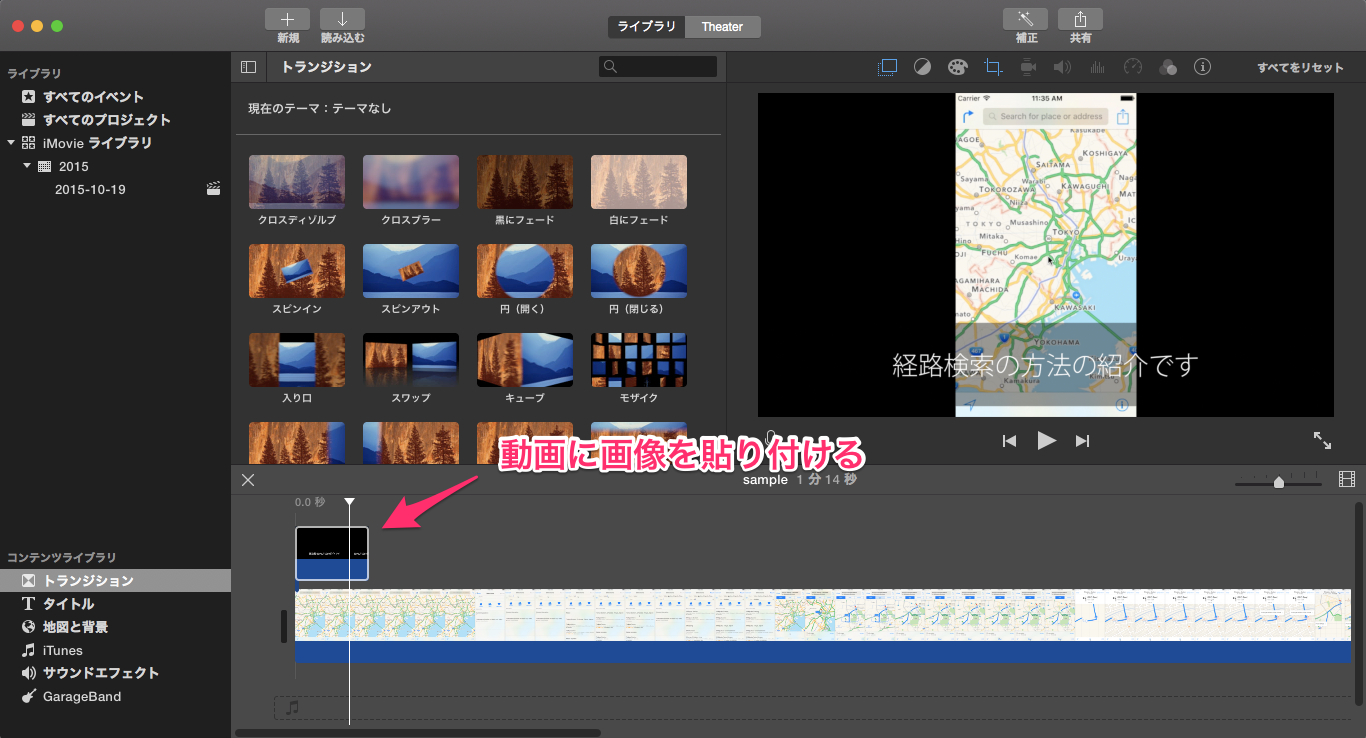Choose the スピンアウト transition thumbnail
1366x738 pixels.
(411, 271)
